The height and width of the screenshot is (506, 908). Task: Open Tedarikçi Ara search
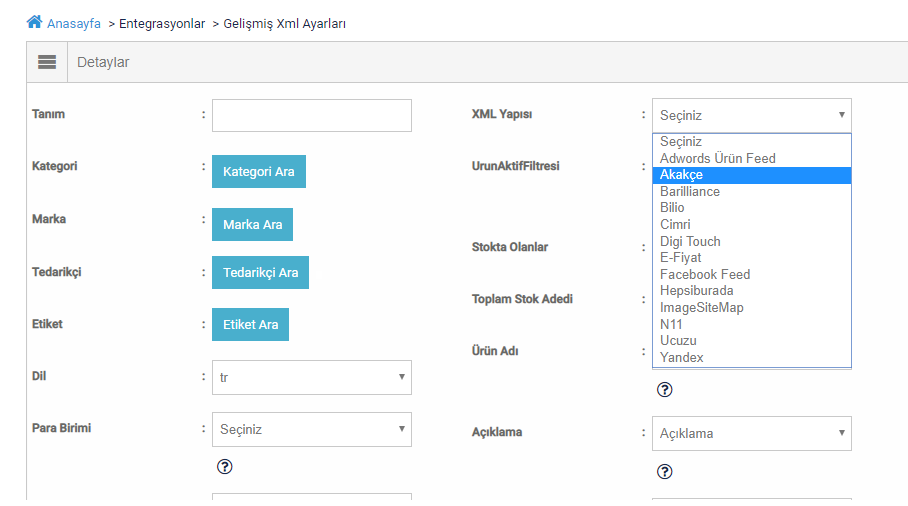[x=261, y=273]
